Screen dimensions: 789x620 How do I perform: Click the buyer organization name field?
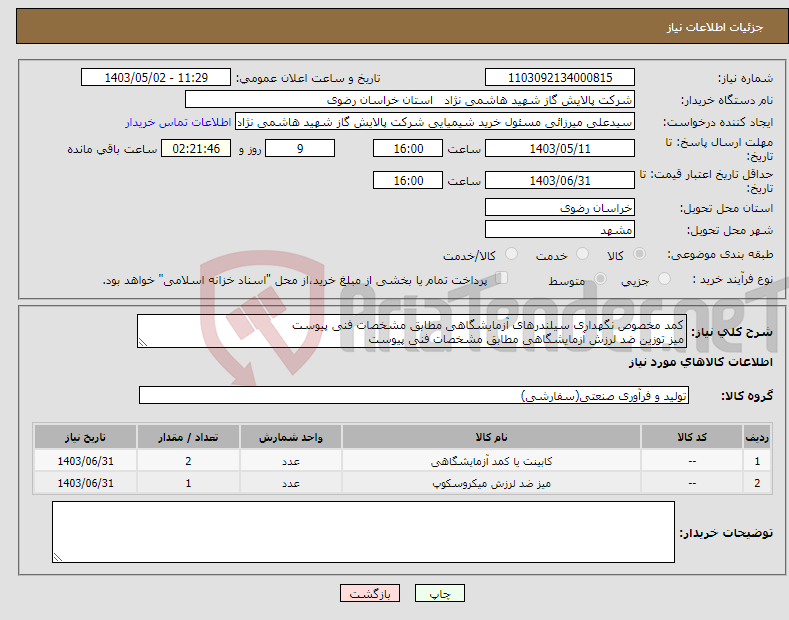[410, 100]
